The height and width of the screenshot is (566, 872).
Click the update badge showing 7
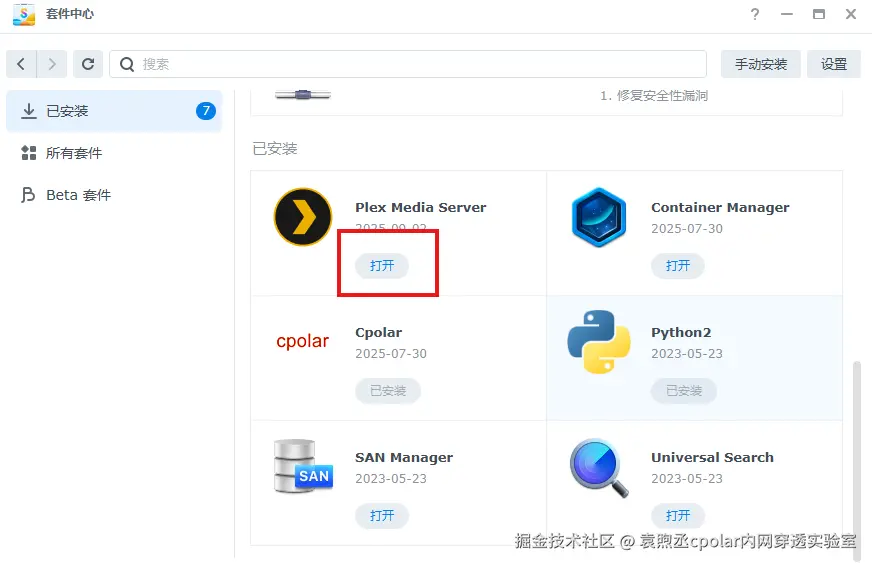[206, 111]
